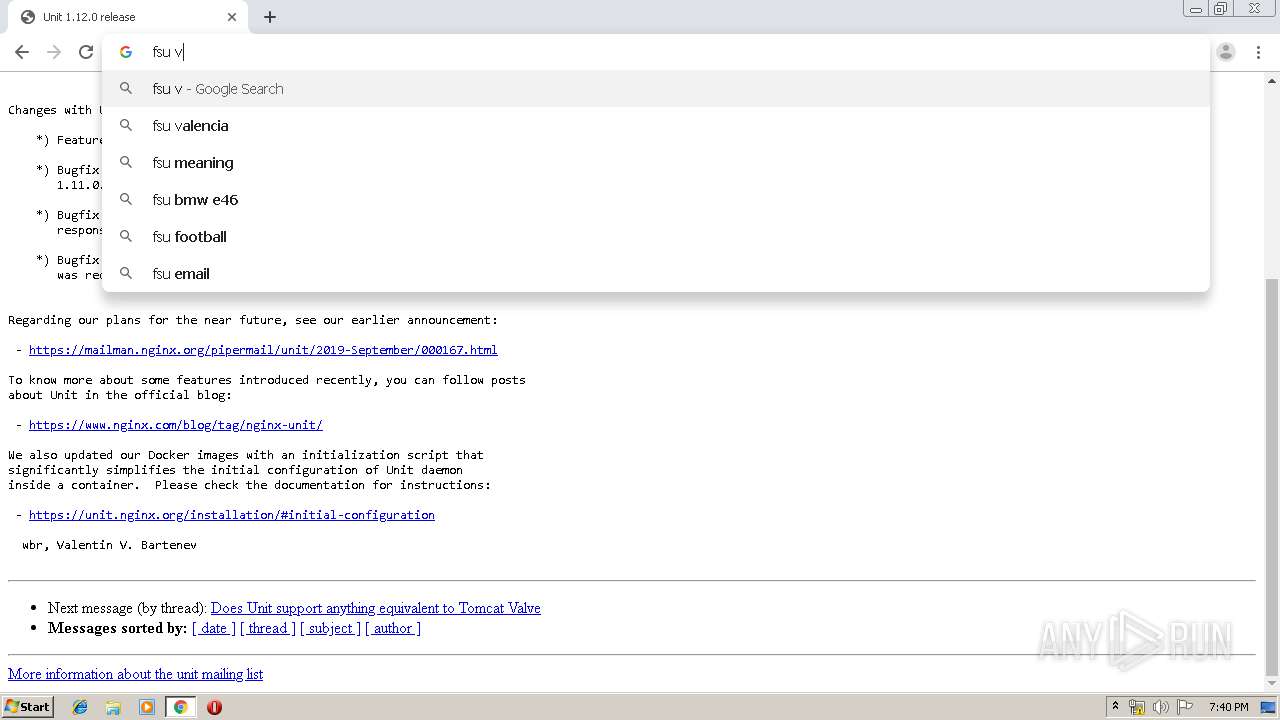Click the network status tray icon
1280x720 pixels.
pyautogui.click(x=1137, y=707)
